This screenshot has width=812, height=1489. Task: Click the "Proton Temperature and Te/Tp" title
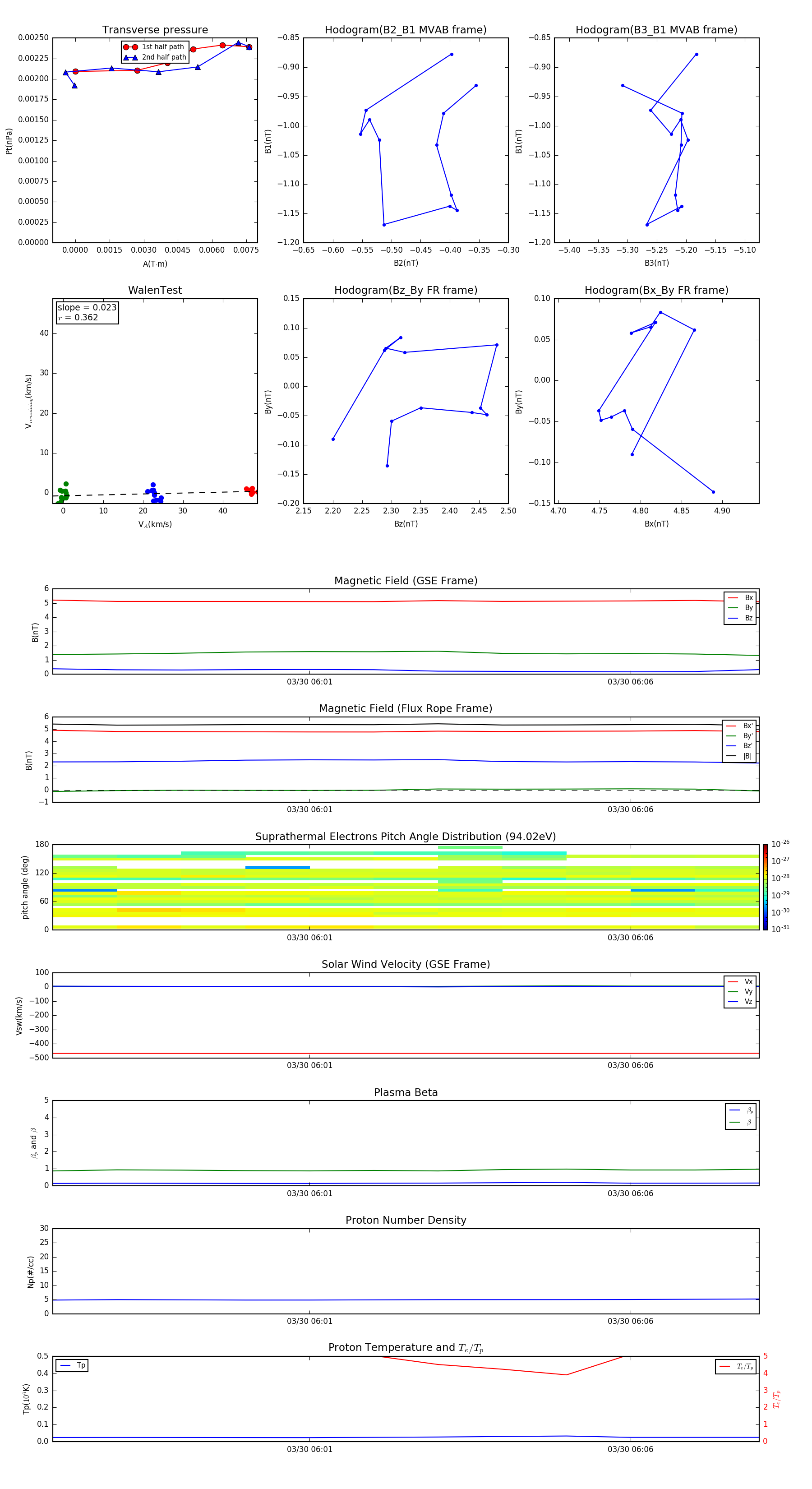tap(406, 1348)
